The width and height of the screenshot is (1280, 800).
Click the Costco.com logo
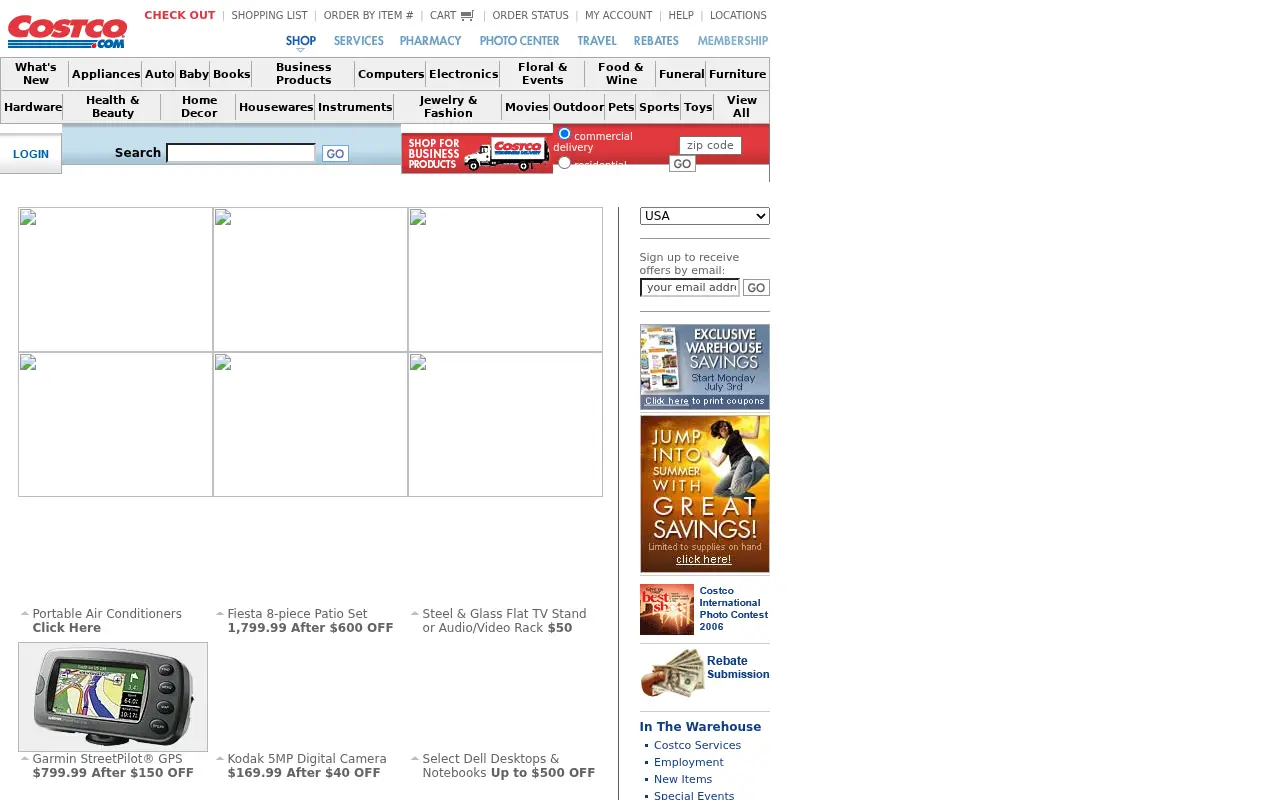pyautogui.click(x=67, y=31)
